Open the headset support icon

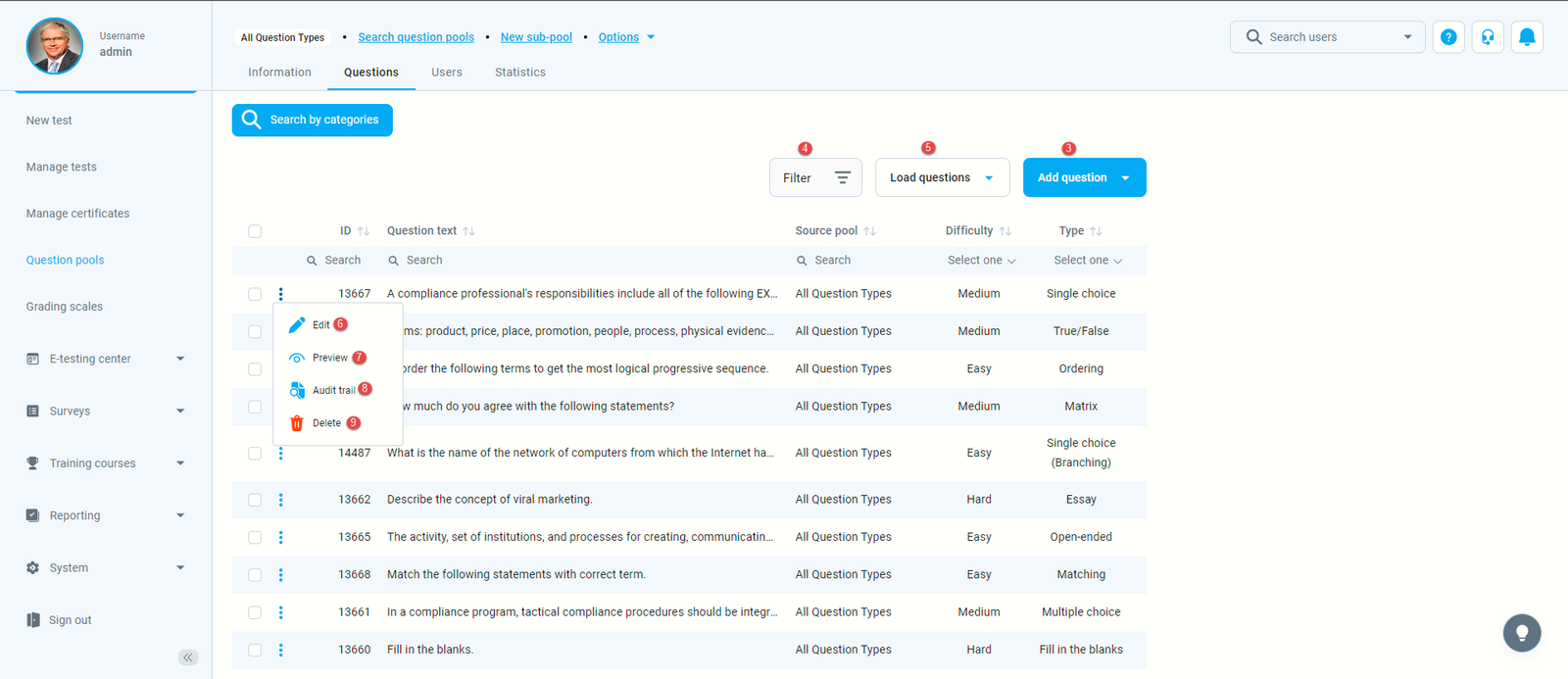[1488, 37]
